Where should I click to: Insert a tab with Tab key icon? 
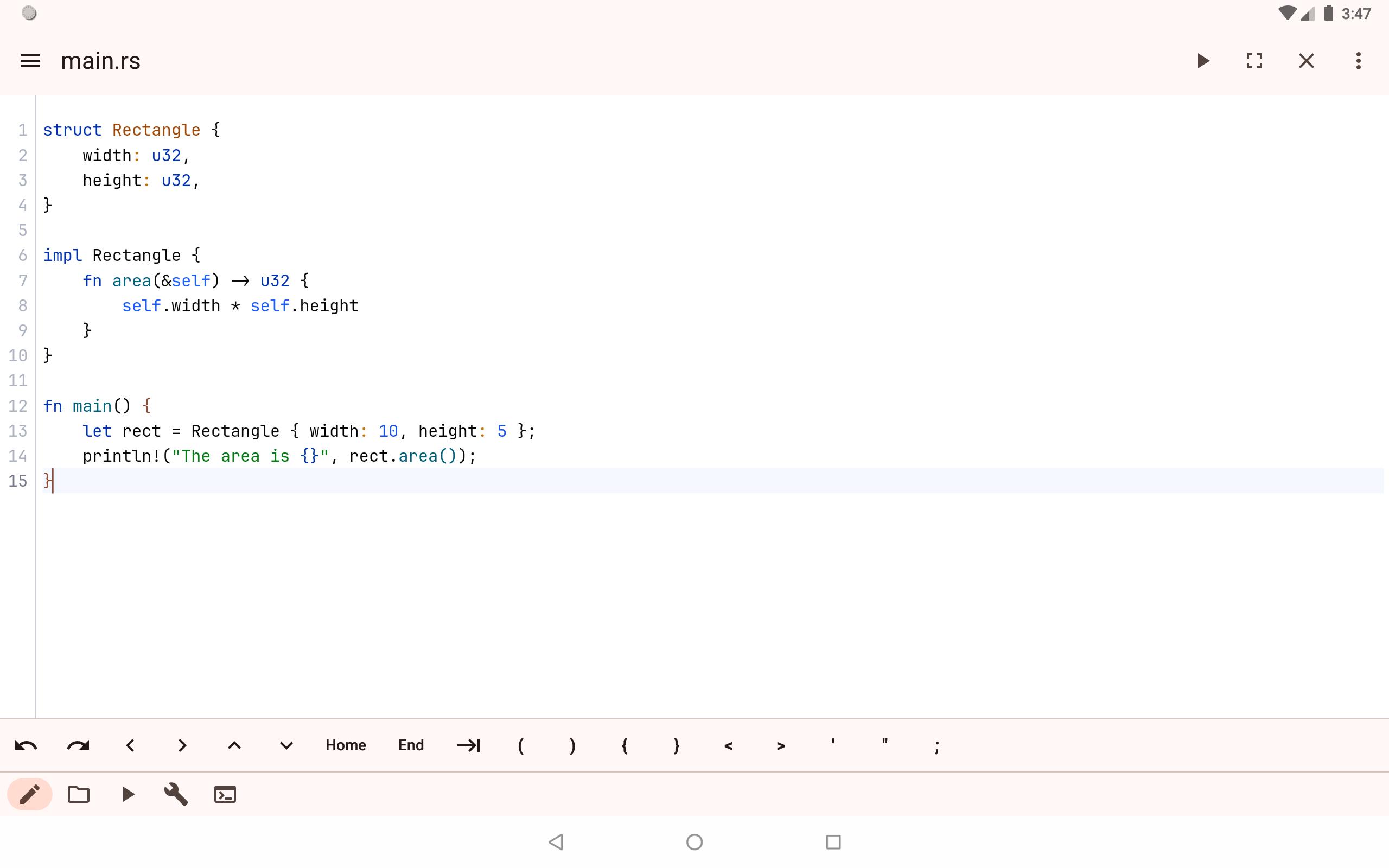coord(468,745)
